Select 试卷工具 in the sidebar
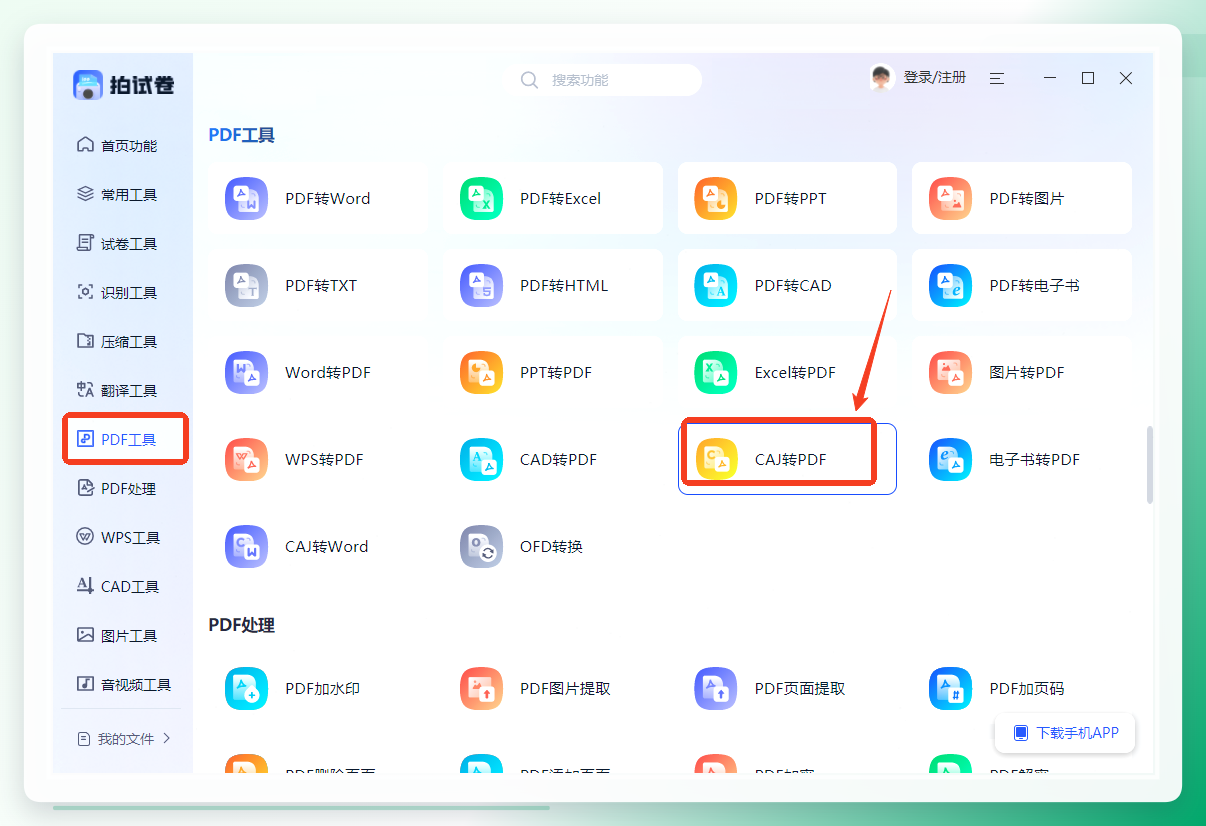Screen dimensions: 1206x826 (117, 243)
